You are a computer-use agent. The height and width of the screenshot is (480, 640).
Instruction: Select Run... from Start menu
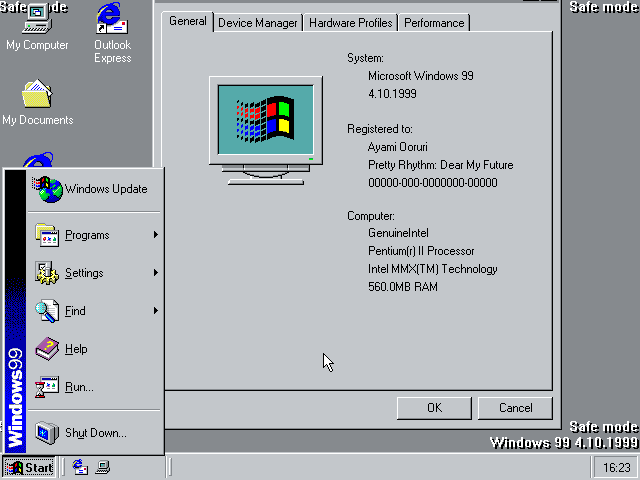(x=94, y=387)
